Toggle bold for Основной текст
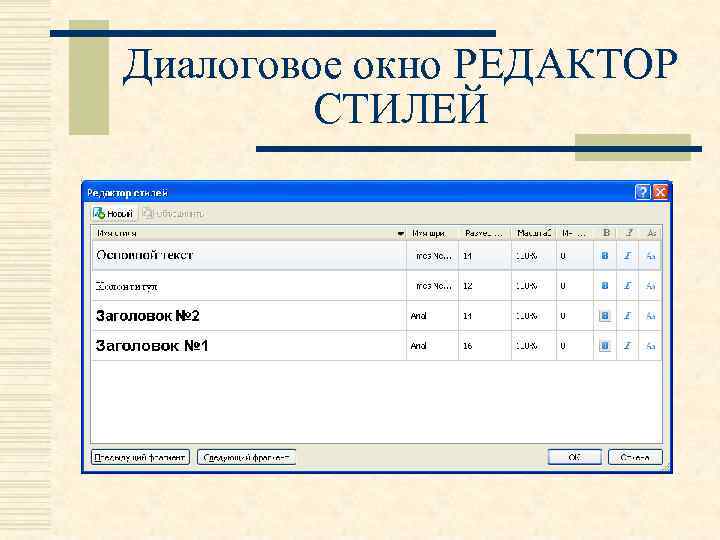Screen dimensions: 720x540 [x=605, y=256]
